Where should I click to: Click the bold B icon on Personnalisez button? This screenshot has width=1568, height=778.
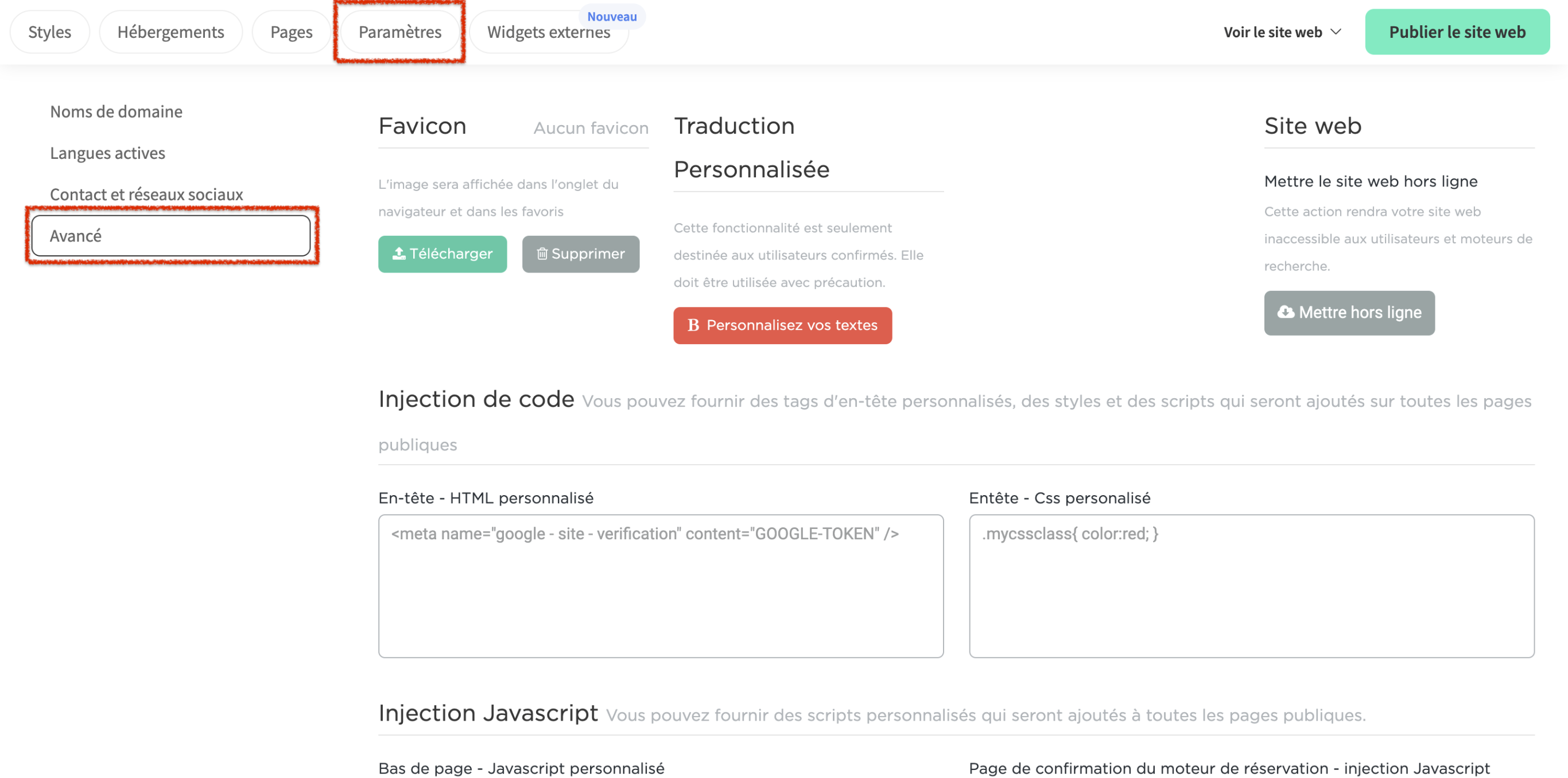point(693,325)
